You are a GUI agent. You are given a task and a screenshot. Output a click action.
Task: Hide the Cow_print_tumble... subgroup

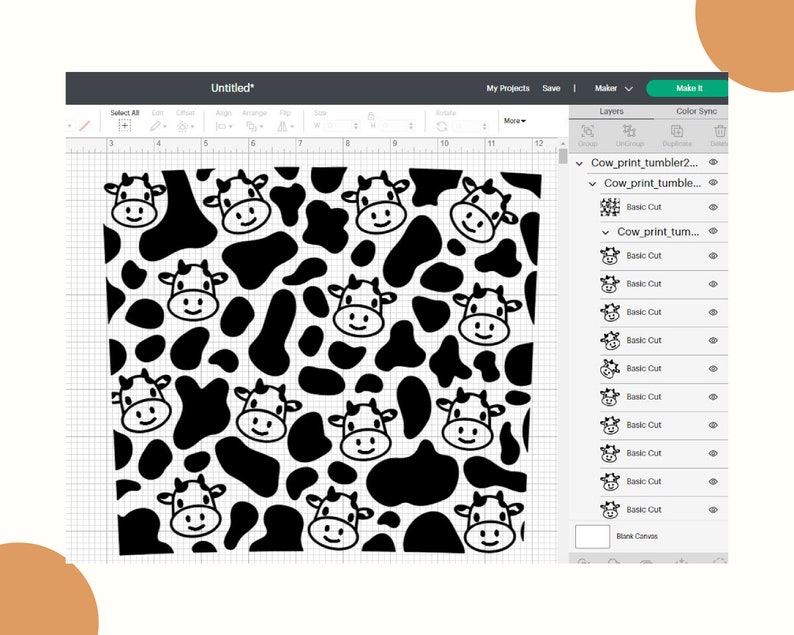click(713, 182)
